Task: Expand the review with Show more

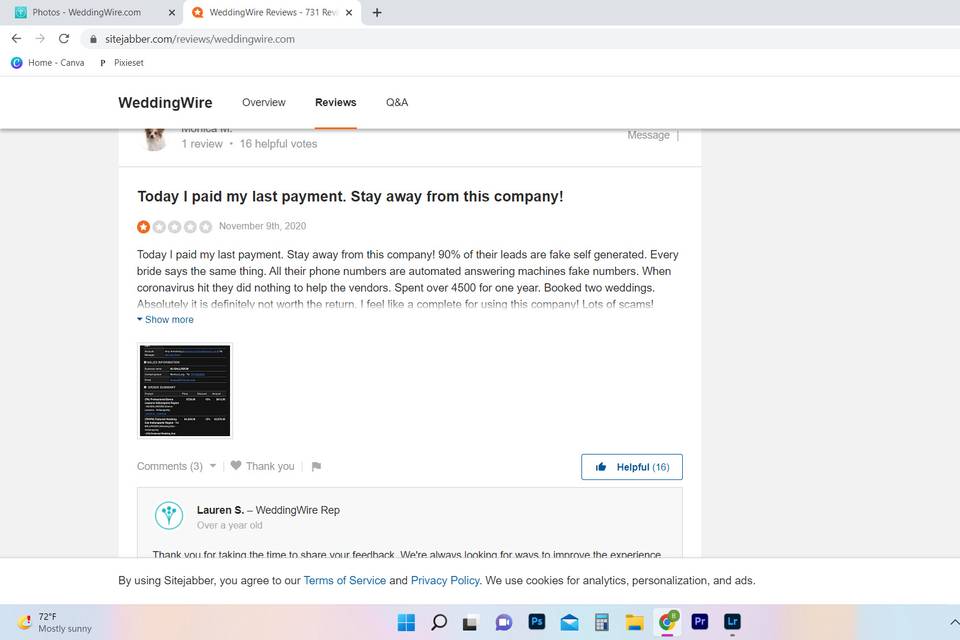Action: (165, 320)
